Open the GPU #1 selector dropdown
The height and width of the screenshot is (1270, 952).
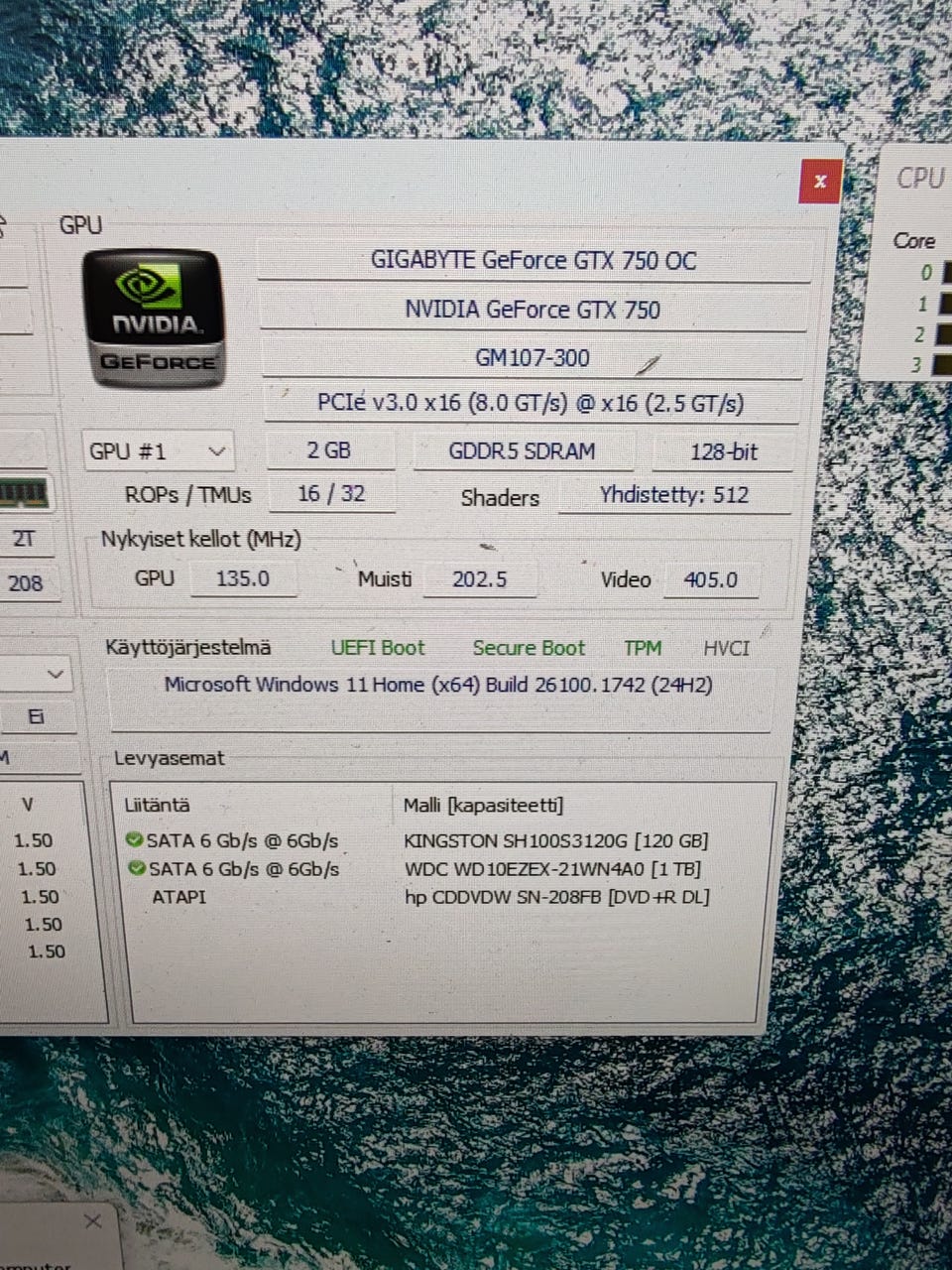tap(159, 451)
